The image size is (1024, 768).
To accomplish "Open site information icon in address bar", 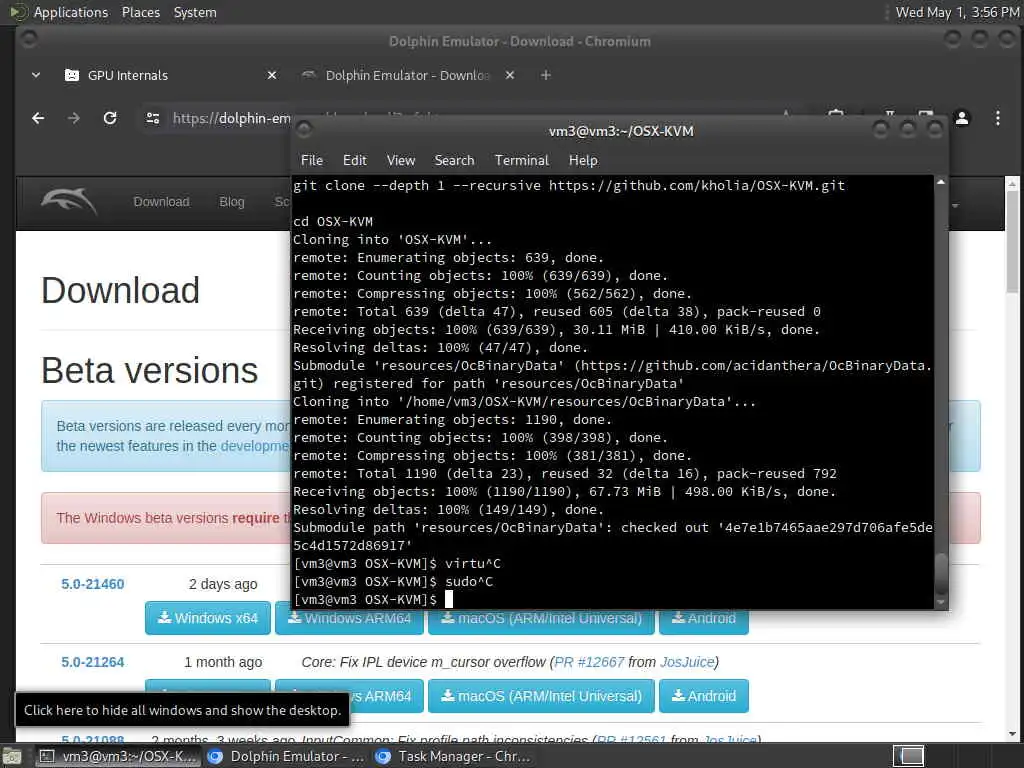I will point(153,118).
